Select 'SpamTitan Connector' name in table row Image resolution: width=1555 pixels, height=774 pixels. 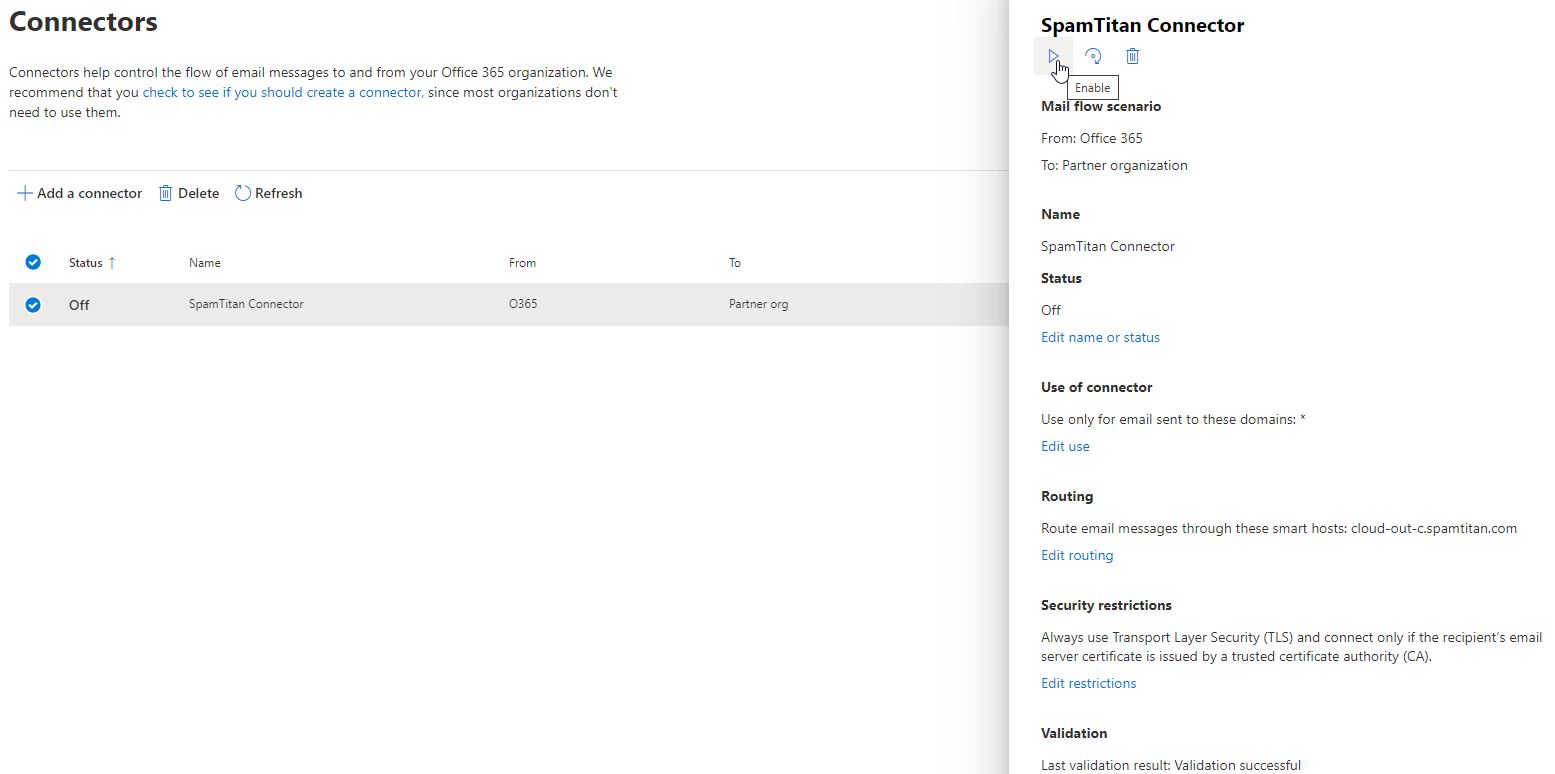point(246,304)
